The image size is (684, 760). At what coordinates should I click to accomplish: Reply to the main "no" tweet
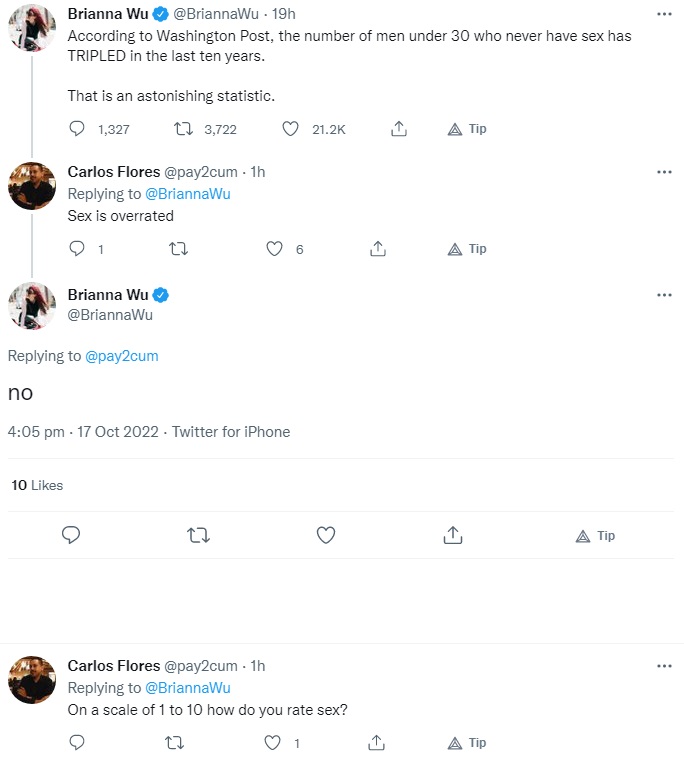(71, 535)
